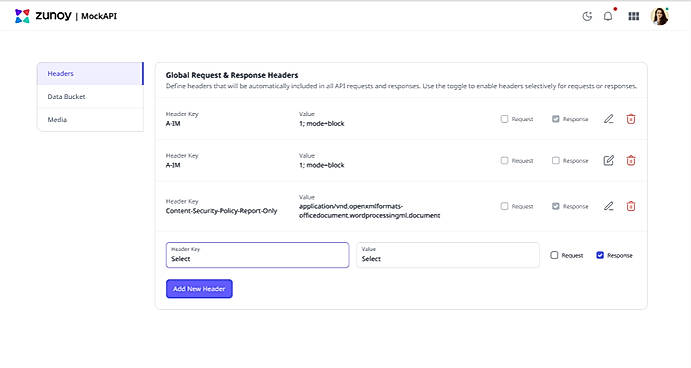Edit the Content-Security-Policy-Report-Only header
Image resolution: width=691 pixels, height=368 pixels.
point(609,206)
